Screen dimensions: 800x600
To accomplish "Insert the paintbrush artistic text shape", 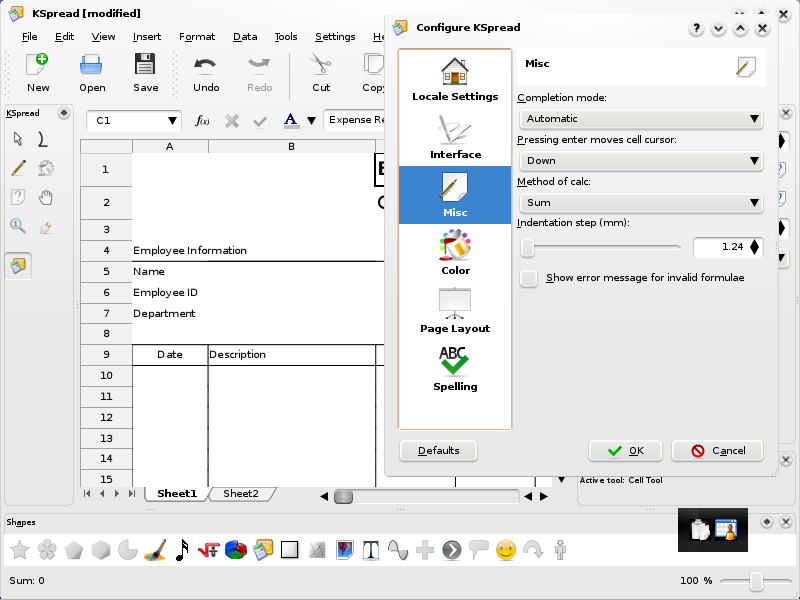I will pyautogui.click(x=155, y=550).
